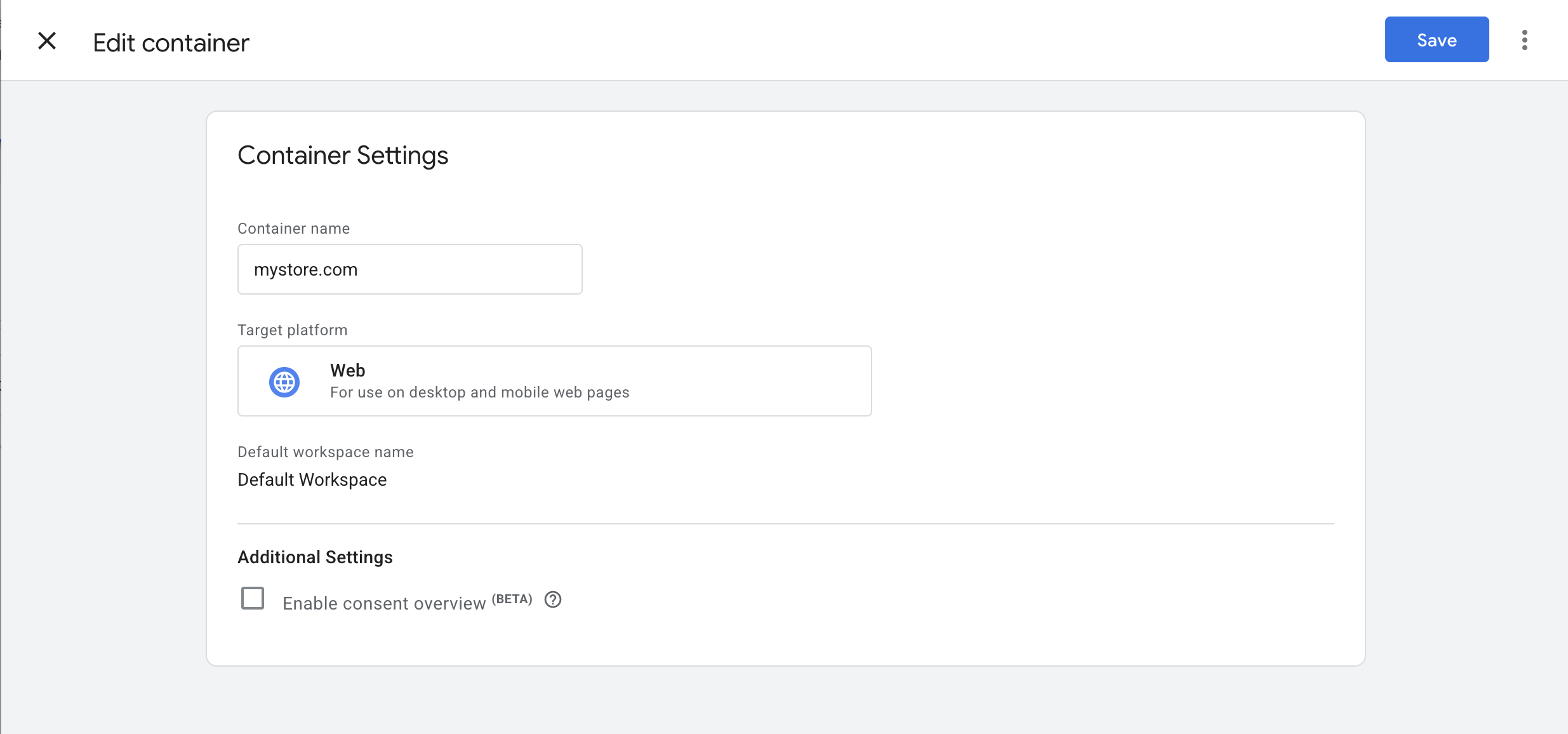Click the Enable consent overview label

click(x=383, y=603)
